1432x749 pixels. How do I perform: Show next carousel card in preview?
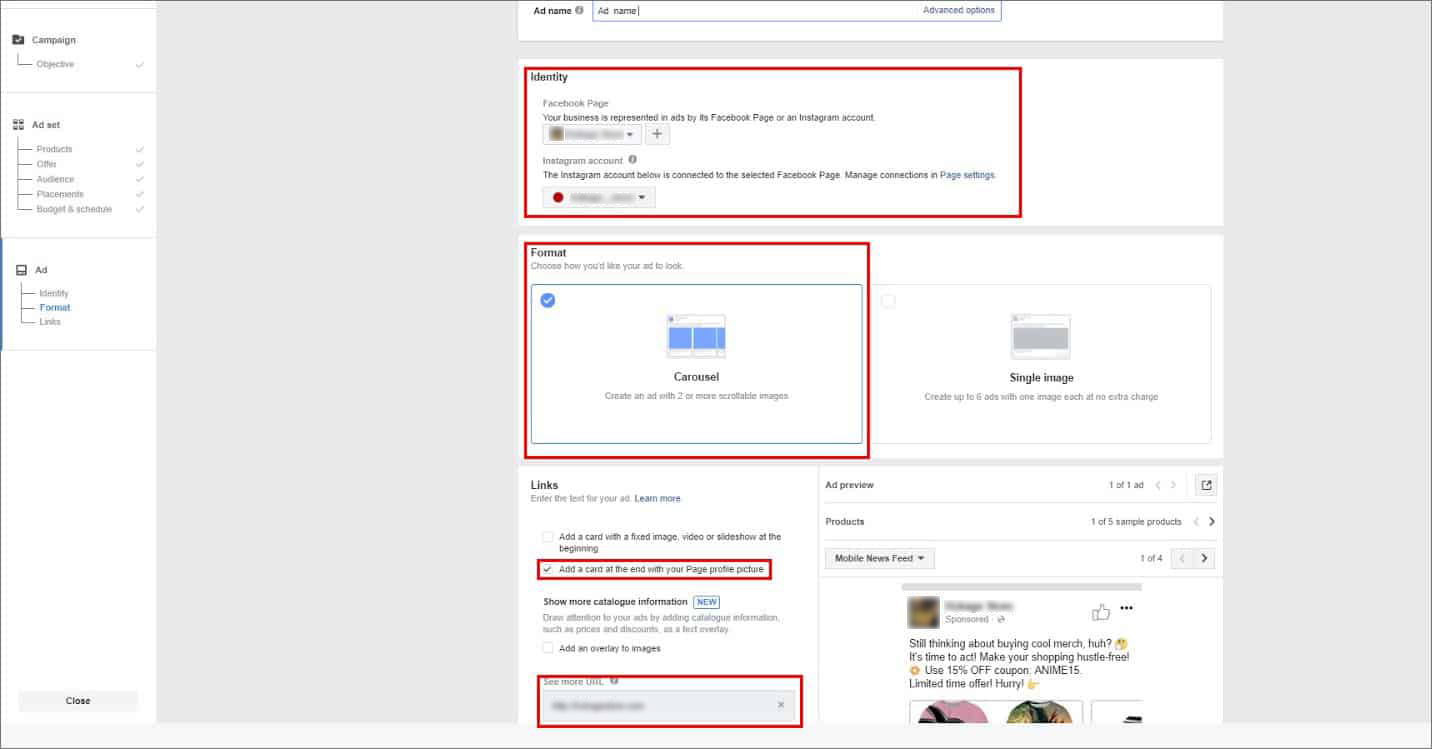[1205, 558]
